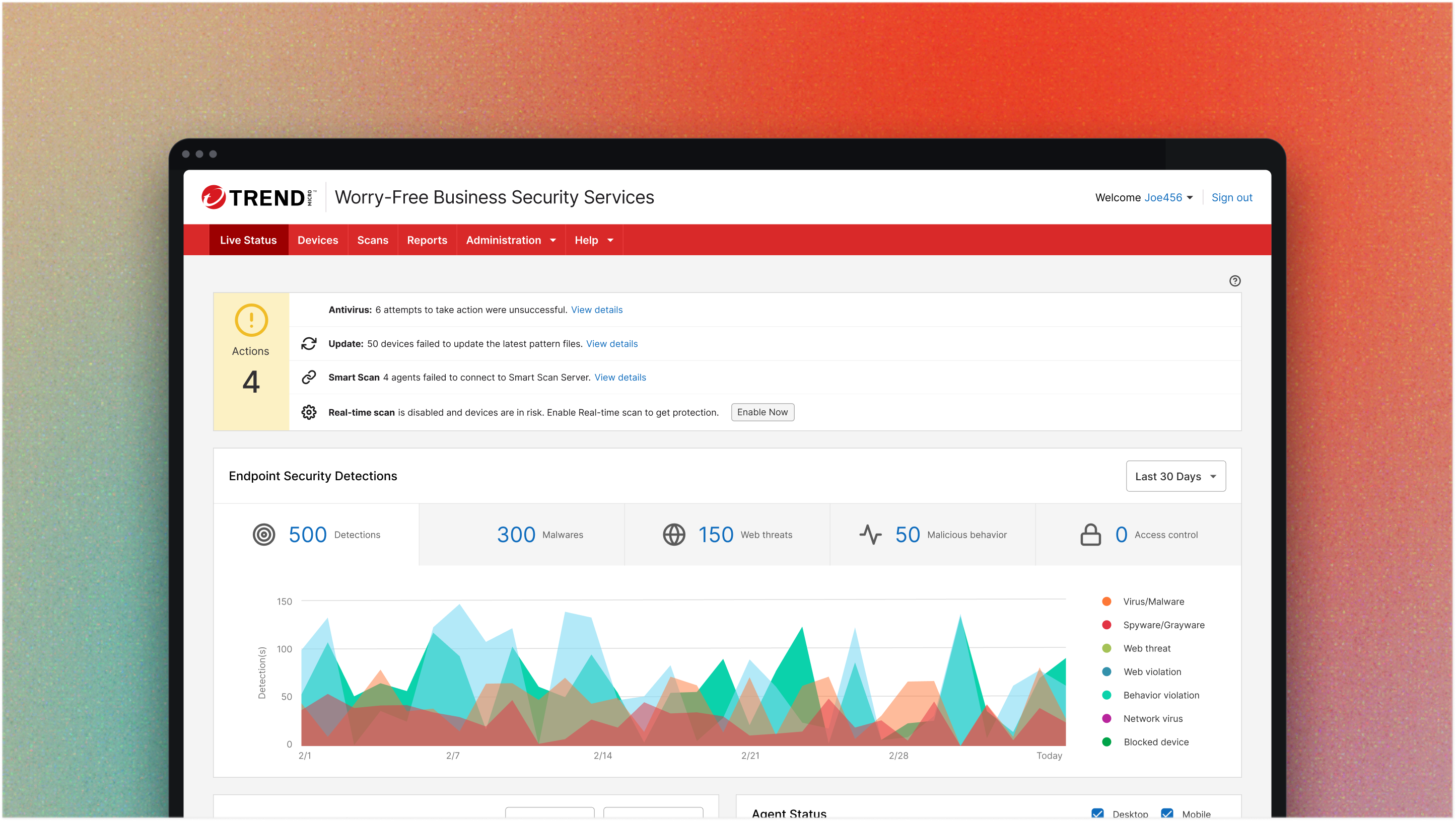Select the 500 Detections tab
The image size is (1456, 821).
(x=316, y=535)
